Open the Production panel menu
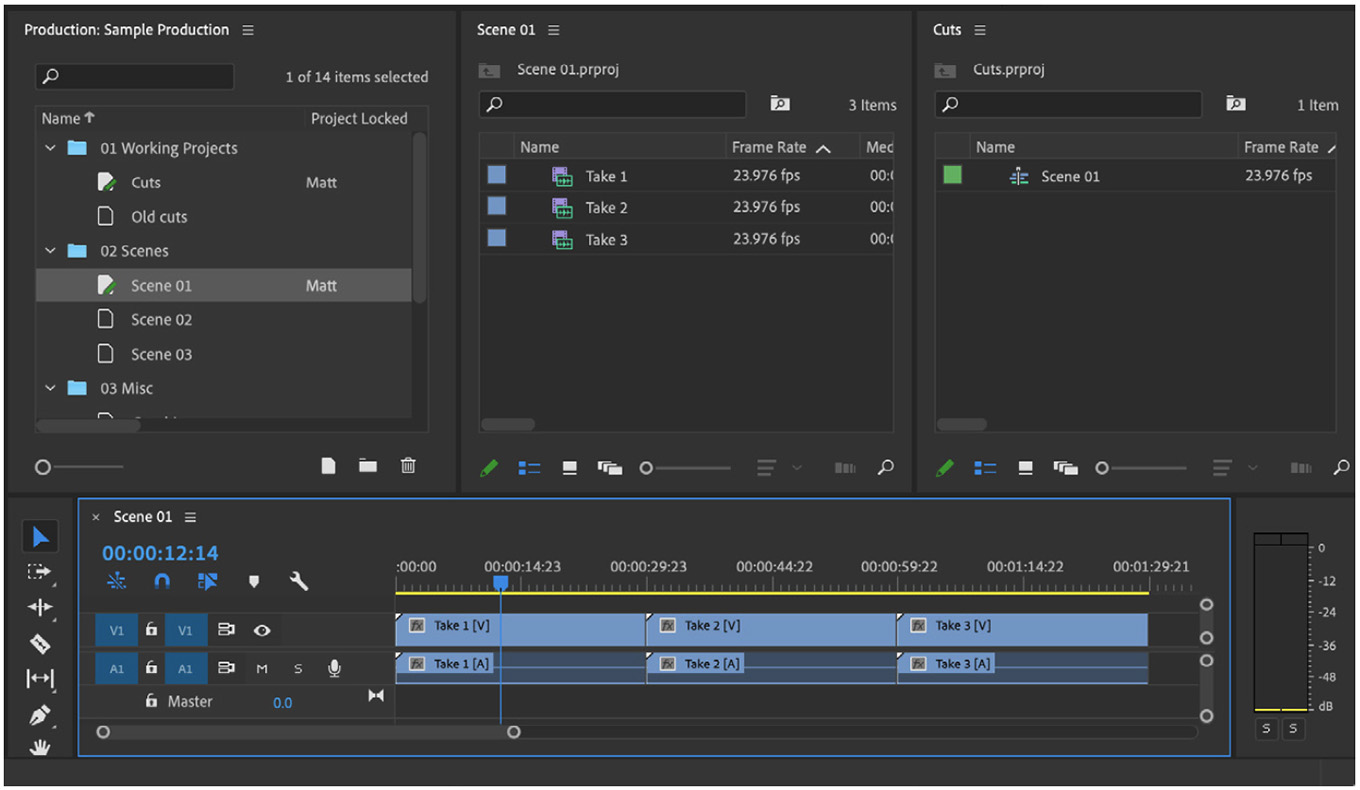Image resolution: width=1360 pixels, height=790 pixels. 248,30
